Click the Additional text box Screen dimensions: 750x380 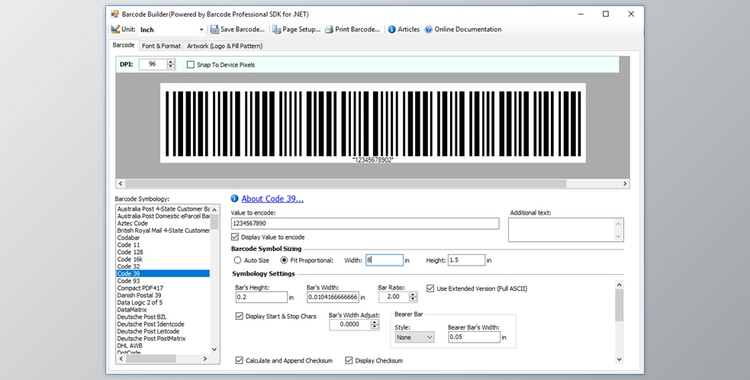coord(566,230)
